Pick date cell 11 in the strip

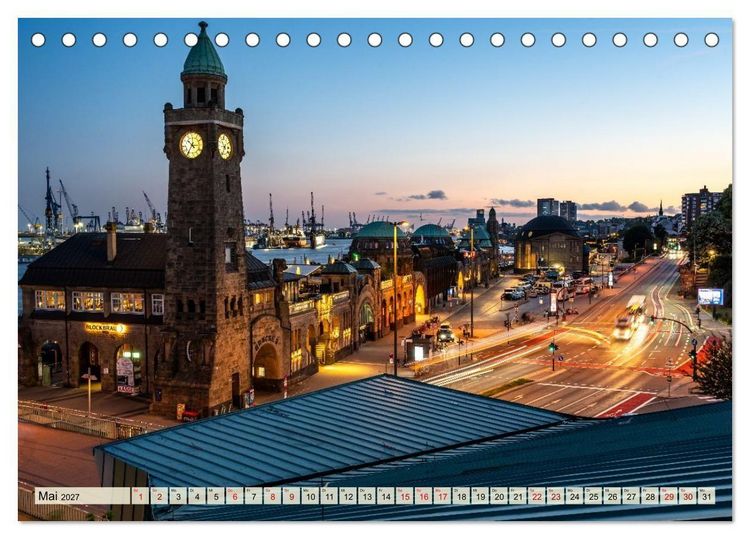(x=329, y=496)
